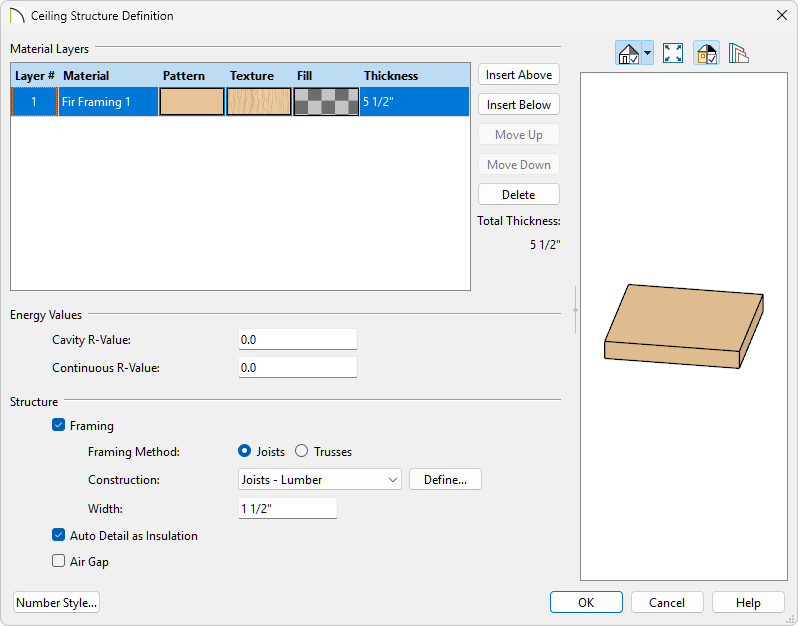Image resolution: width=798 pixels, height=626 pixels.
Task: Delete the selected material layer
Action: point(519,194)
